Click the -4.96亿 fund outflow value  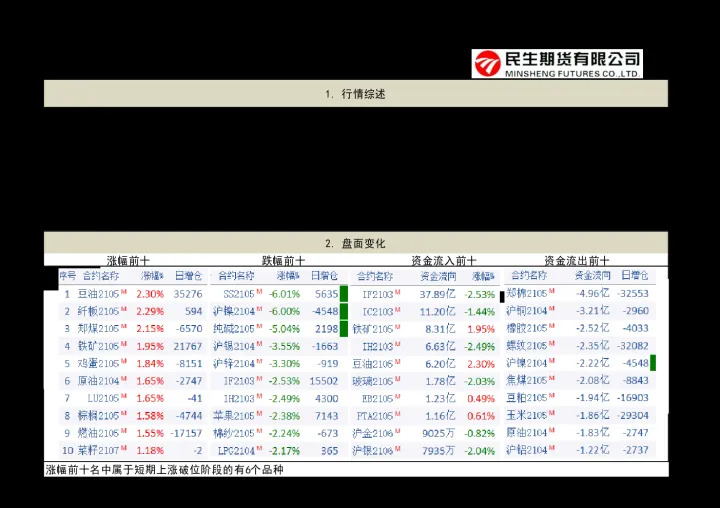593,293
